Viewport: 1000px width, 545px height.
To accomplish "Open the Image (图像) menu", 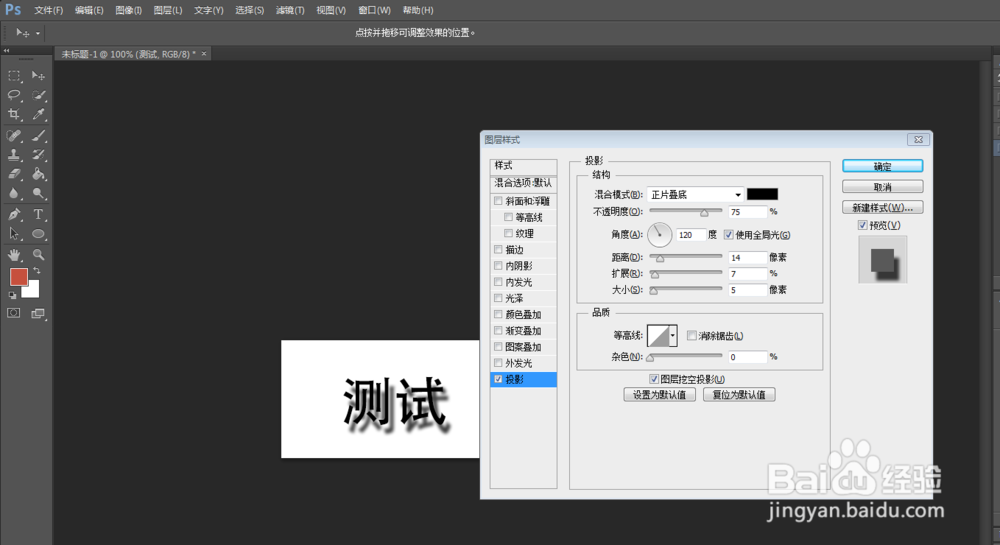I will [x=128, y=10].
